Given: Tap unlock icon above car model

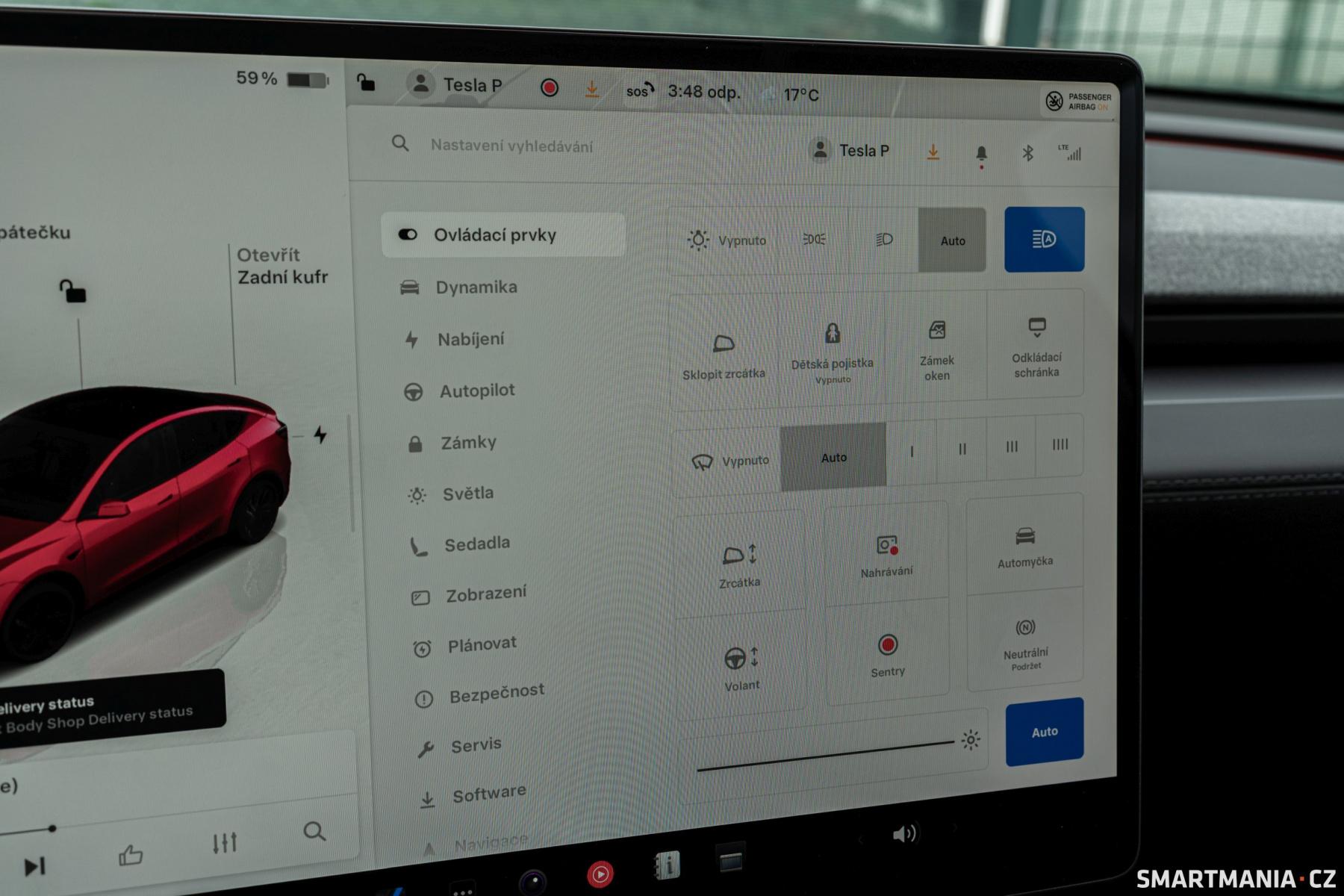Looking at the screenshot, I should tap(72, 290).
